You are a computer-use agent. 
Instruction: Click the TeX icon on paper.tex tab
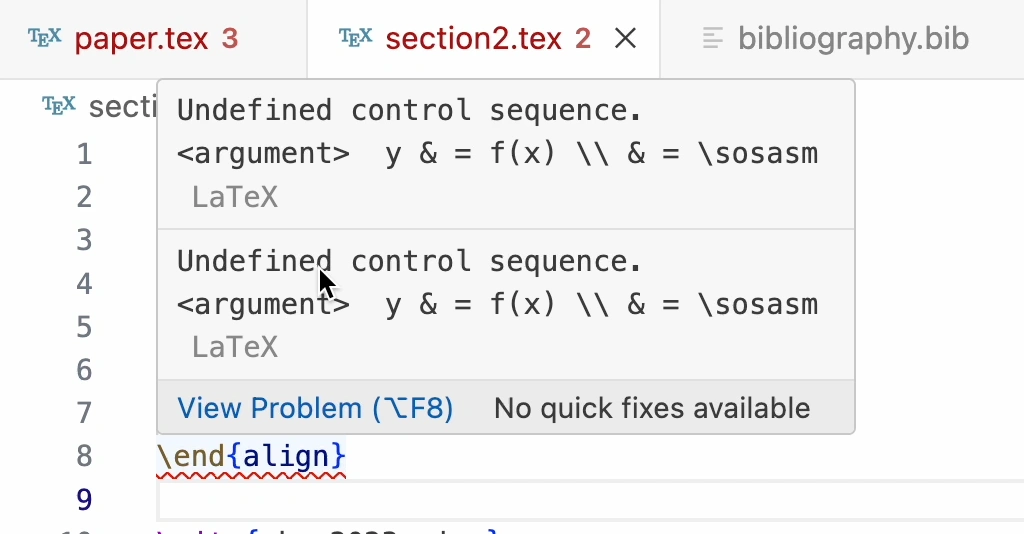(44, 38)
